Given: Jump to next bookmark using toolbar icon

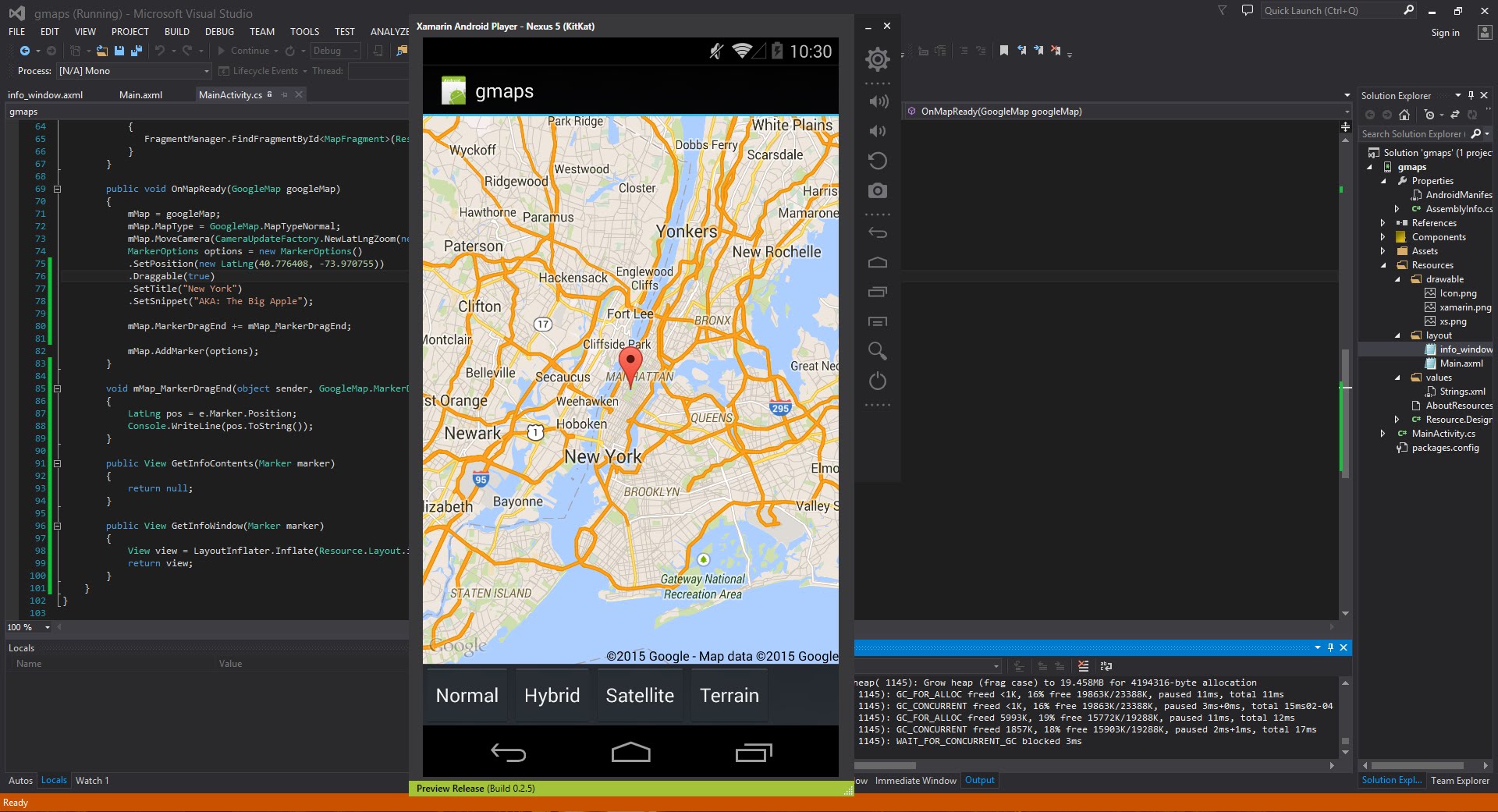Looking at the screenshot, I should tap(1039, 50).
